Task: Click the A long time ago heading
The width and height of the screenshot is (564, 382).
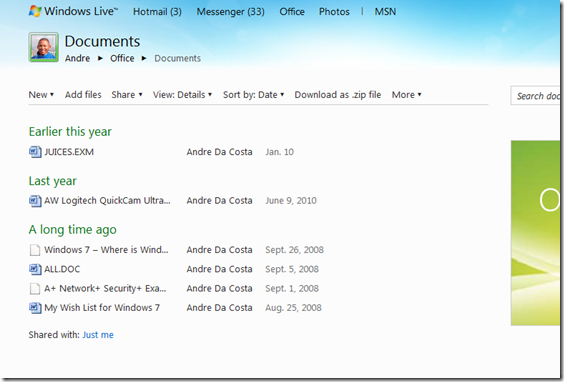Action: [x=73, y=229]
